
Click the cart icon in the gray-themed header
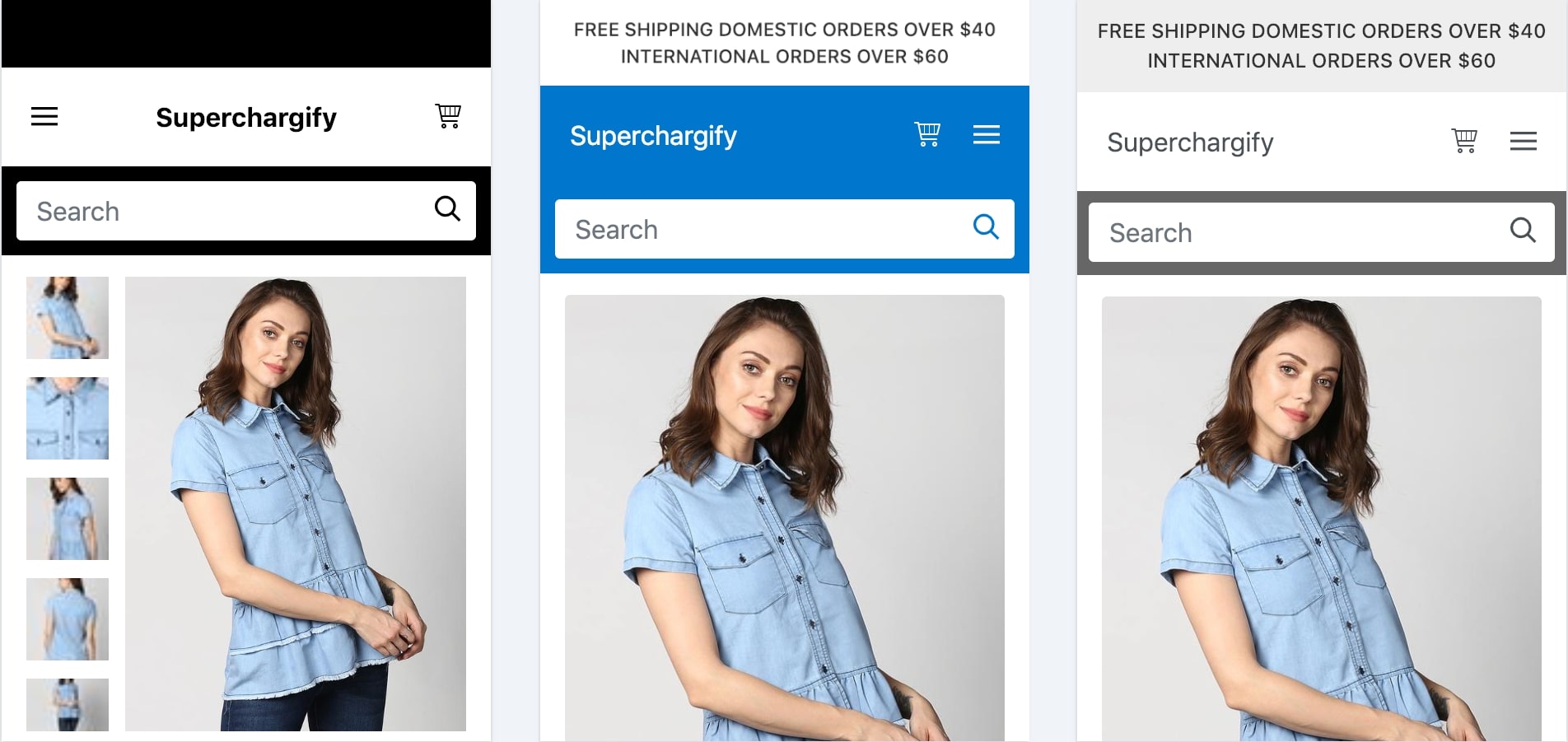[x=1464, y=141]
